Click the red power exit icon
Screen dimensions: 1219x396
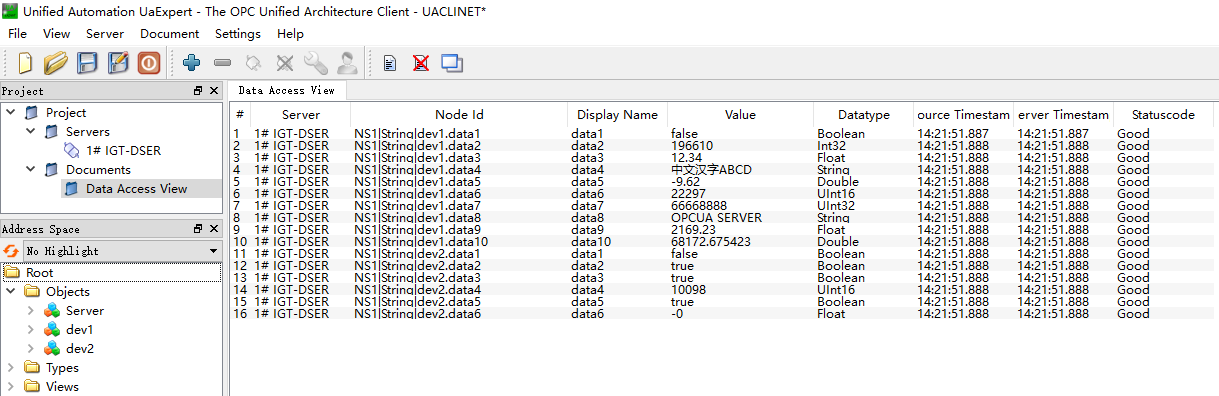pyautogui.click(x=149, y=63)
